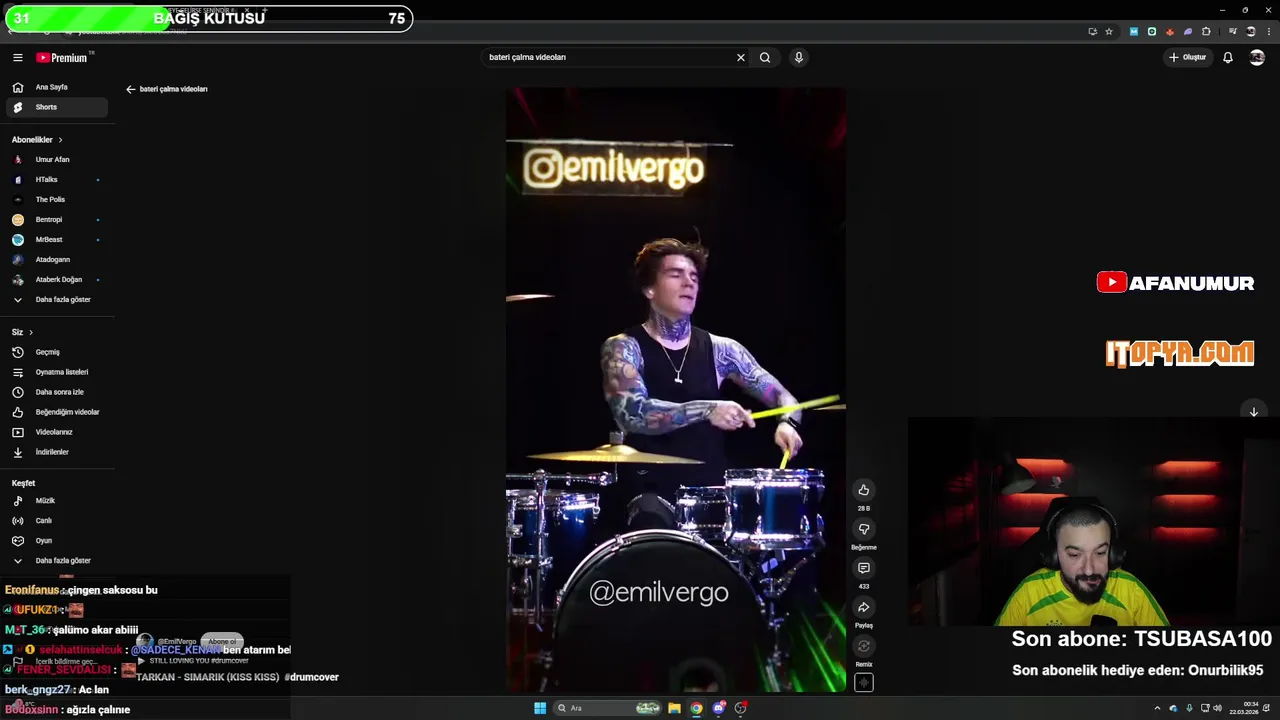Open Ana Sayfa in sidebar

tap(57, 87)
